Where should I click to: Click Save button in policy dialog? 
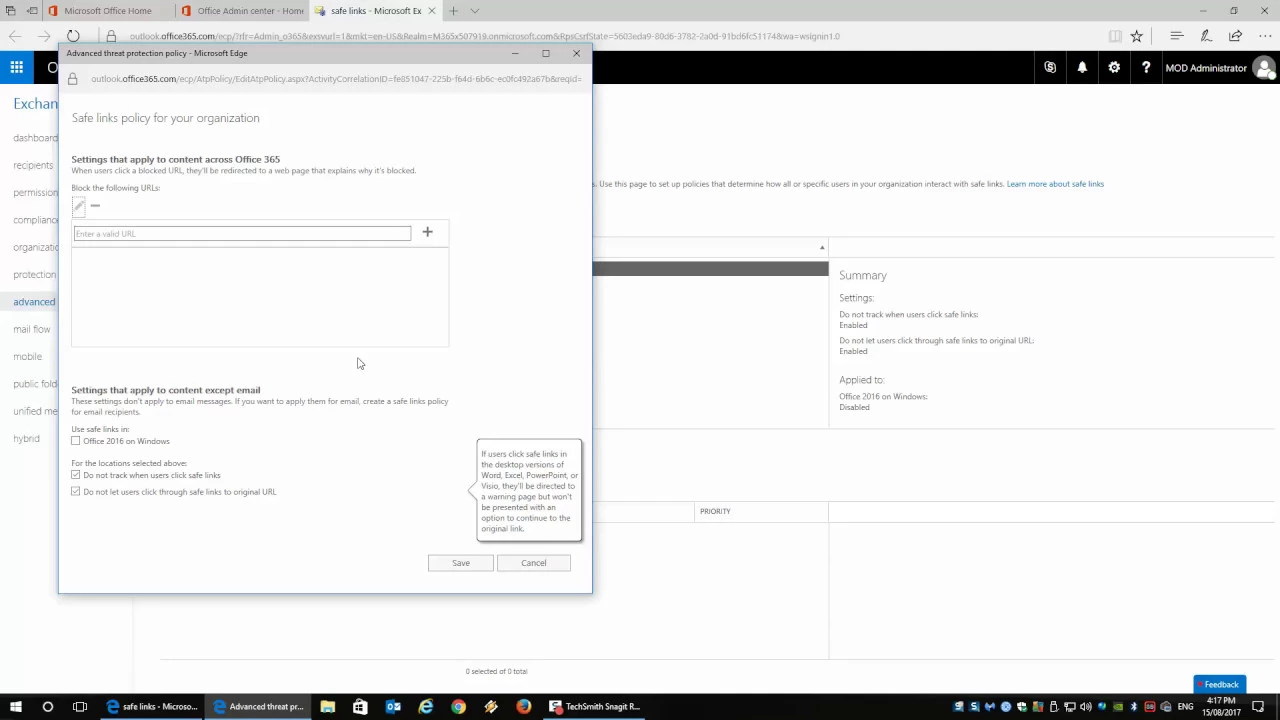460,563
